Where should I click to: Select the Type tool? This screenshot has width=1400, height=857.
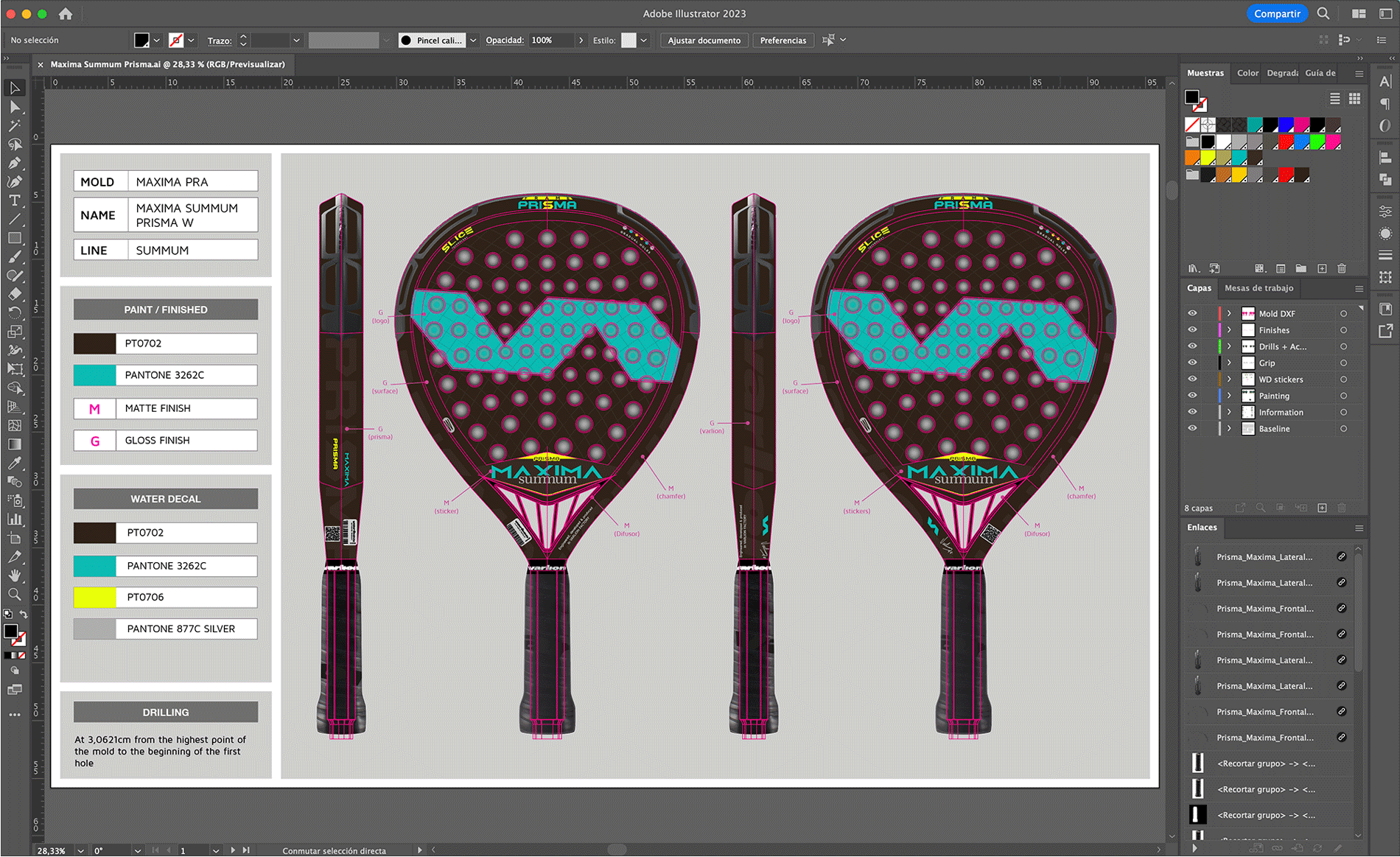tap(15, 200)
